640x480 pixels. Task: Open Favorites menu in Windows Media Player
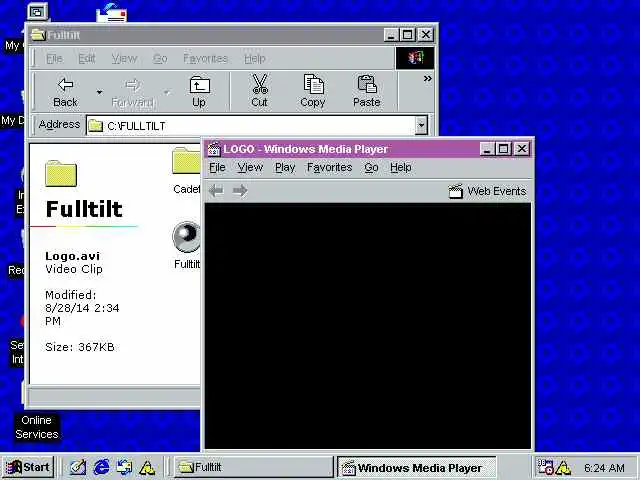(x=329, y=167)
